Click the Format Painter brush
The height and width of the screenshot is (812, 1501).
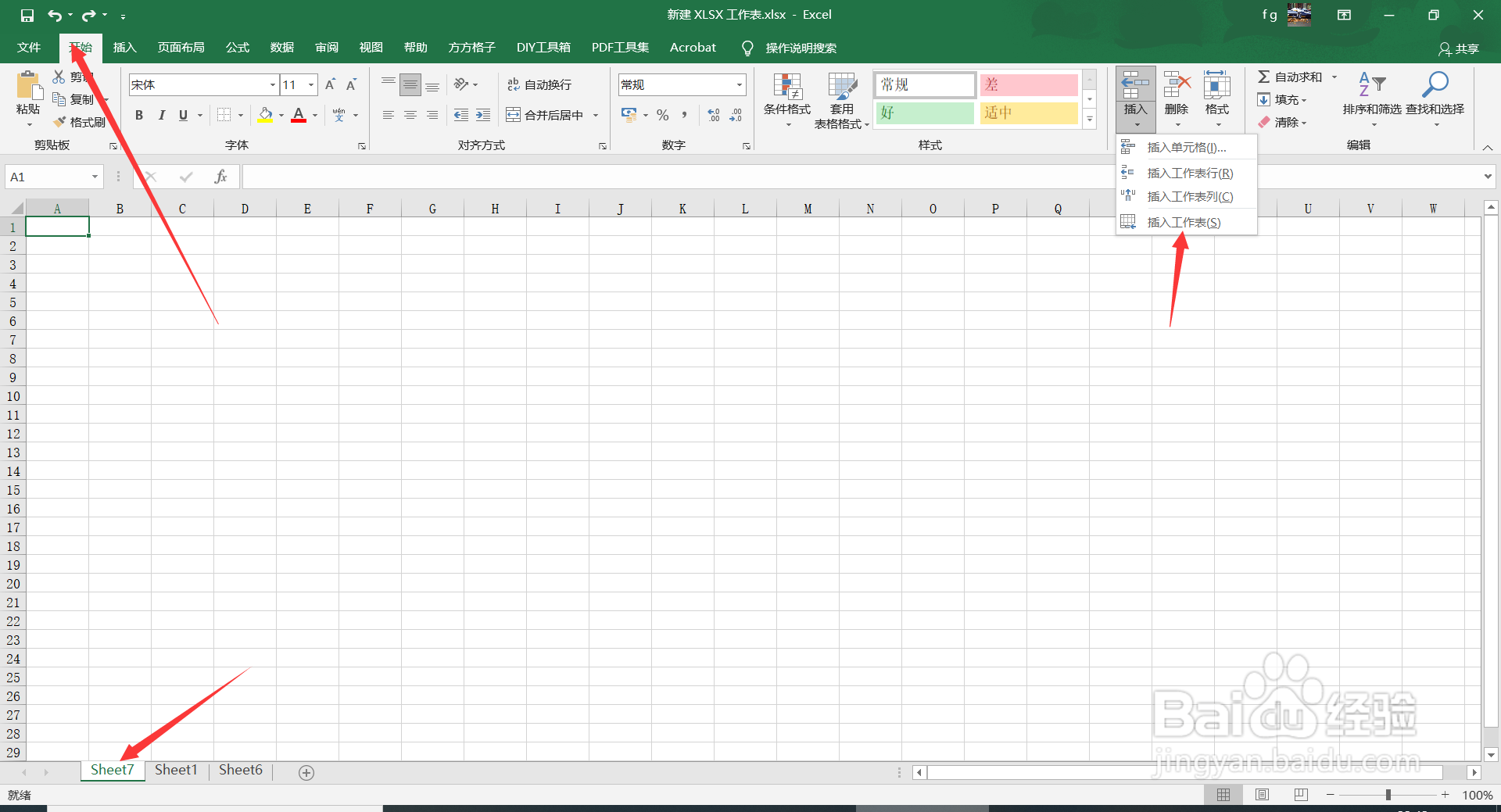pos(59,122)
